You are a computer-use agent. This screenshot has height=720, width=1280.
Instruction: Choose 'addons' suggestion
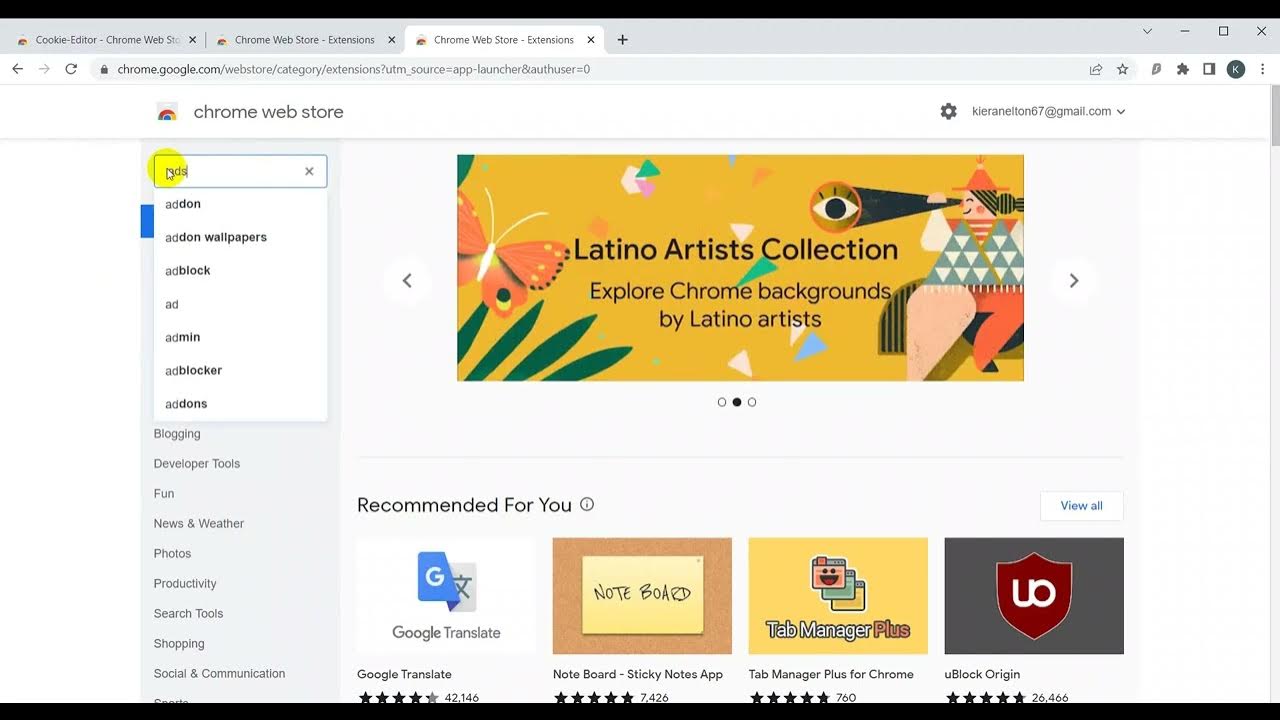[x=240, y=404]
